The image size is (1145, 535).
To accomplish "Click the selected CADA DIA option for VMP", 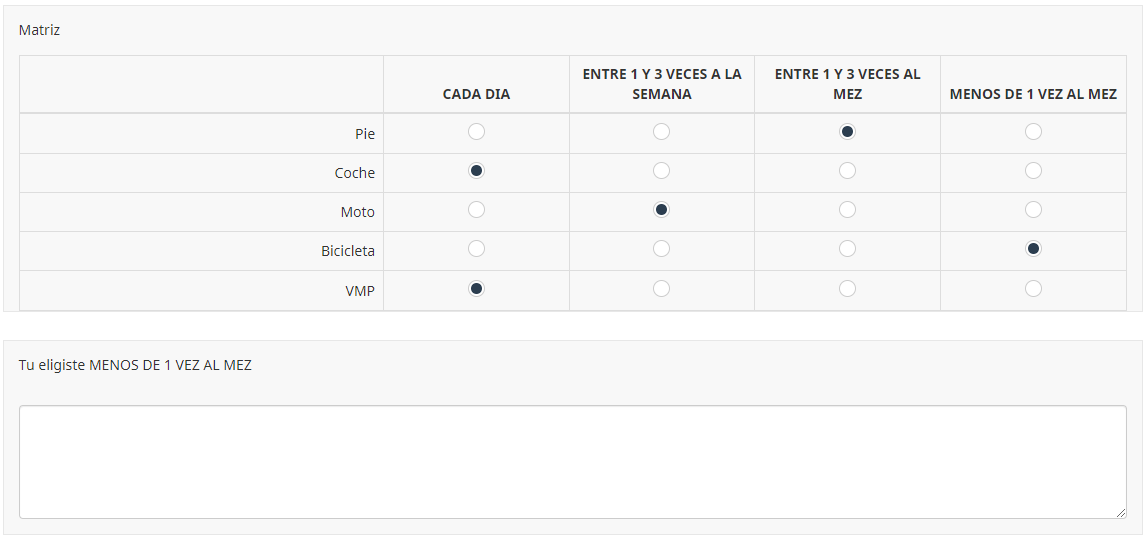I will coord(477,289).
